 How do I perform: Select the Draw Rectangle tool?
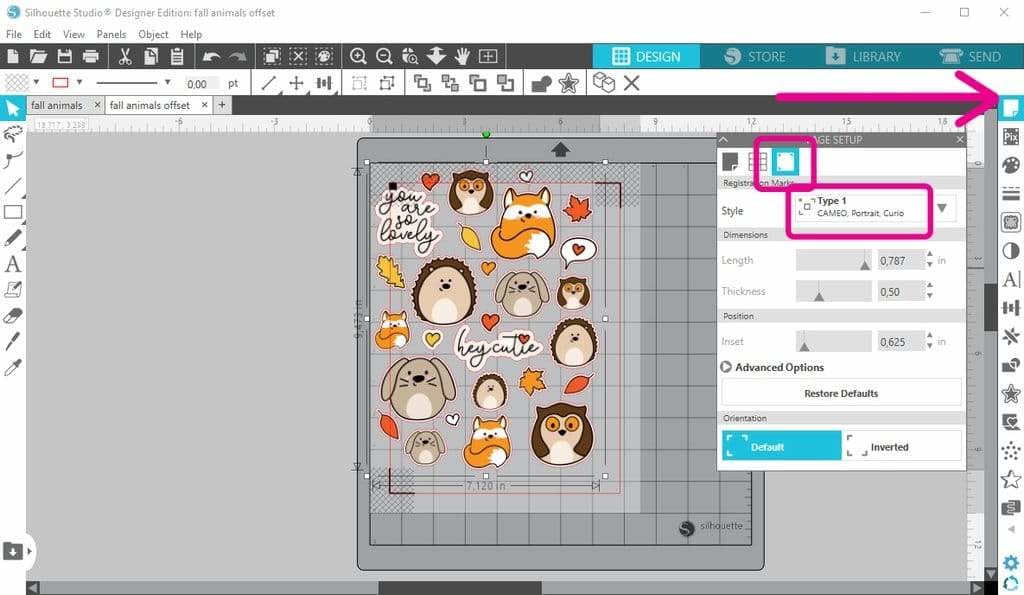tap(13, 212)
